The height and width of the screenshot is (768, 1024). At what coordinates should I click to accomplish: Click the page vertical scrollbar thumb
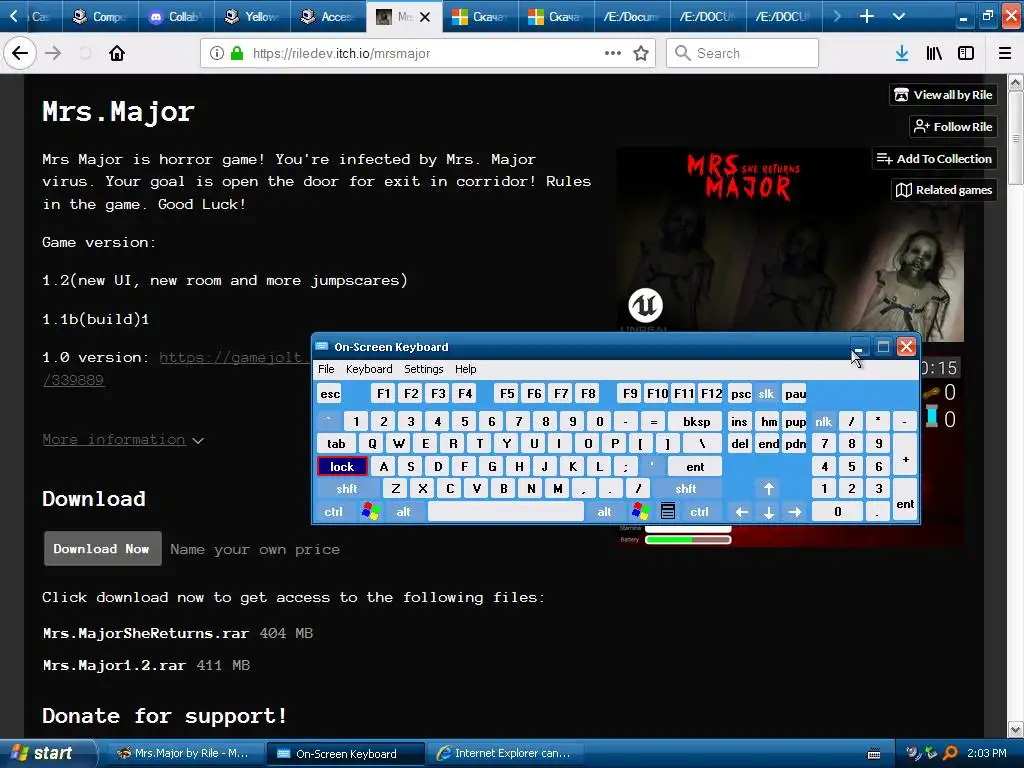(x=1016, y=138)
